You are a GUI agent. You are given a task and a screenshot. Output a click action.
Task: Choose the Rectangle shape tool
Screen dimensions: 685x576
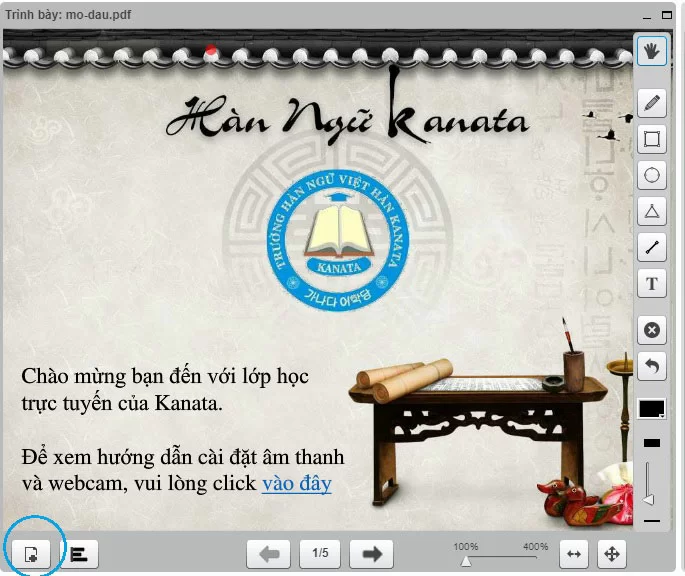(652, 139)
